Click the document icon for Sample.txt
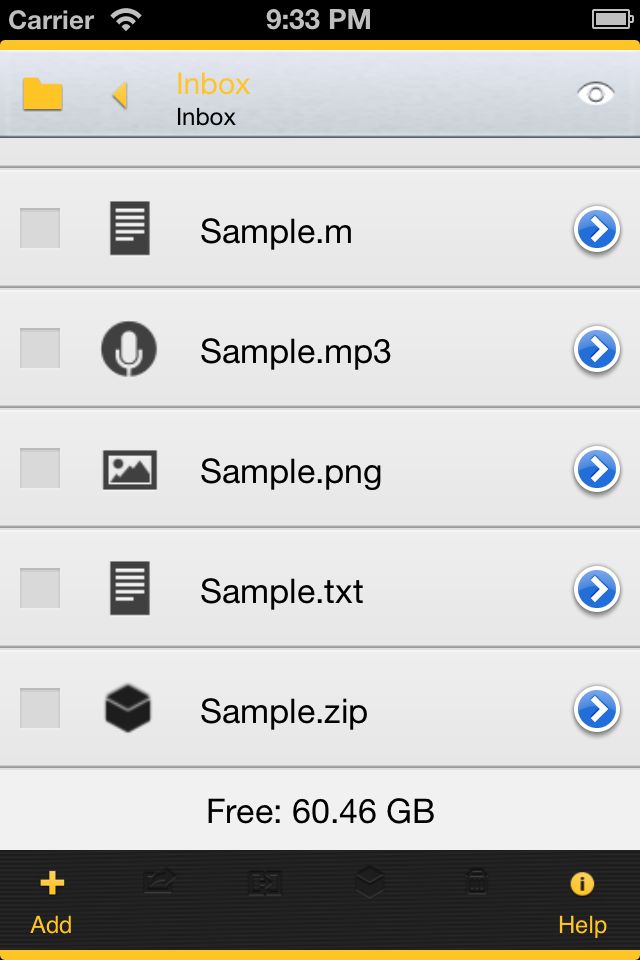Viewport: 640px width, 960px height. (130, 588)
